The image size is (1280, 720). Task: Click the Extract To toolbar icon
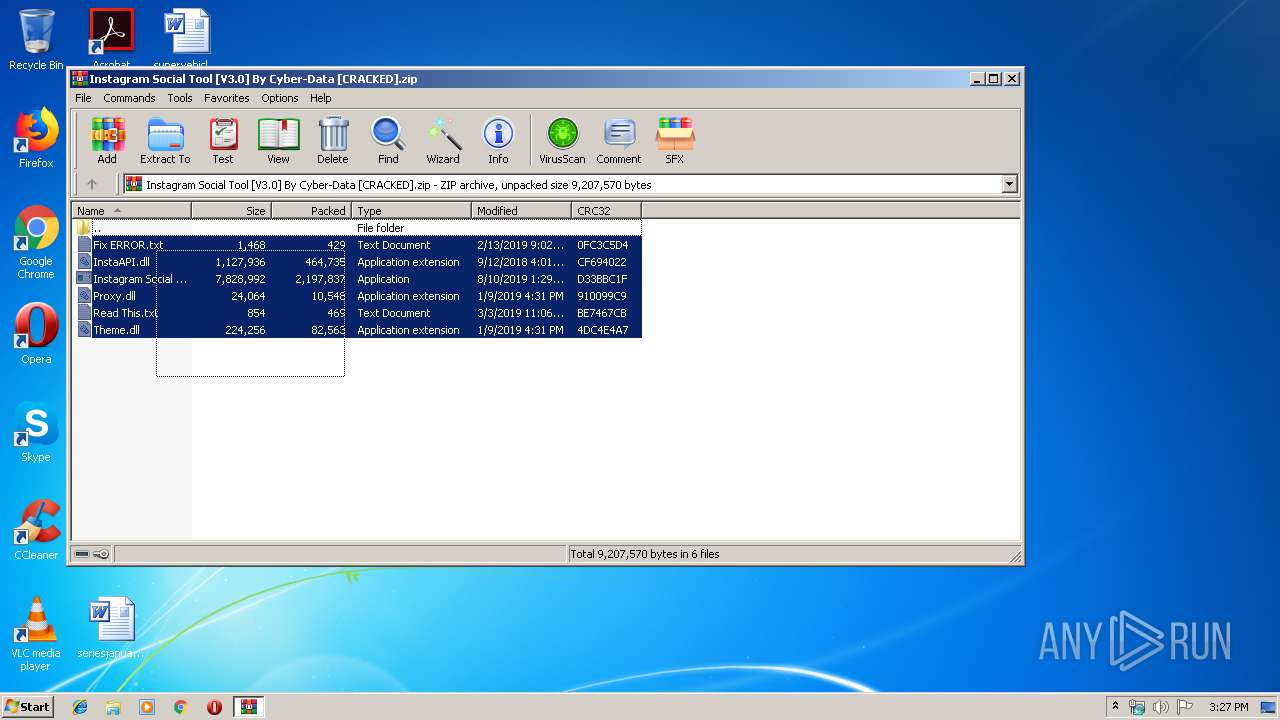click(x=165, y=140)
